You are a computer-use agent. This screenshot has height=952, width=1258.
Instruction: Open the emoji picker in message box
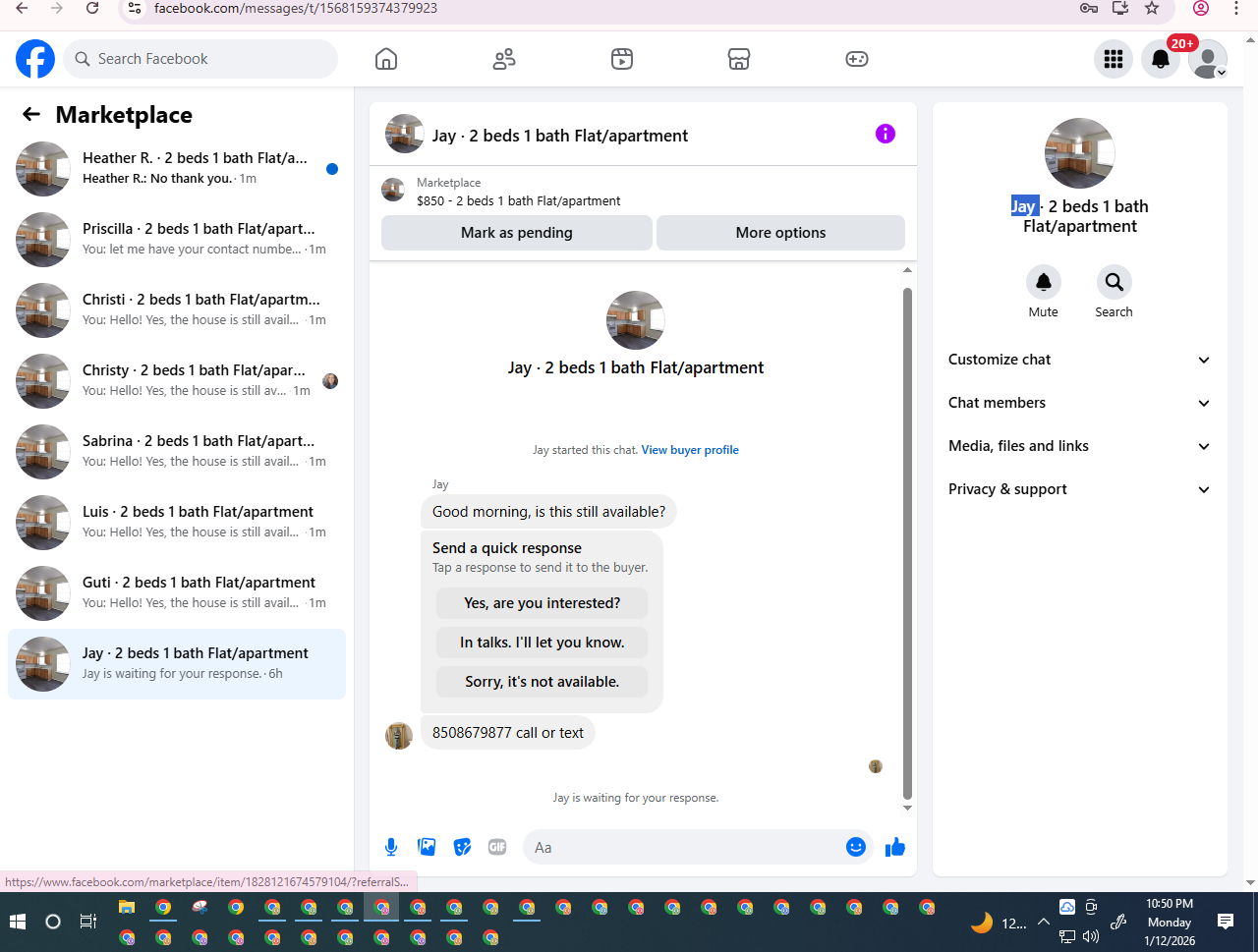point(856,847)
